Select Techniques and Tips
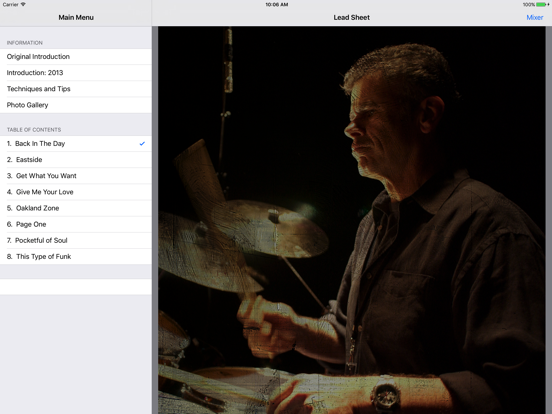The height and width of the screenshot is (414, 552). [76, 89]
